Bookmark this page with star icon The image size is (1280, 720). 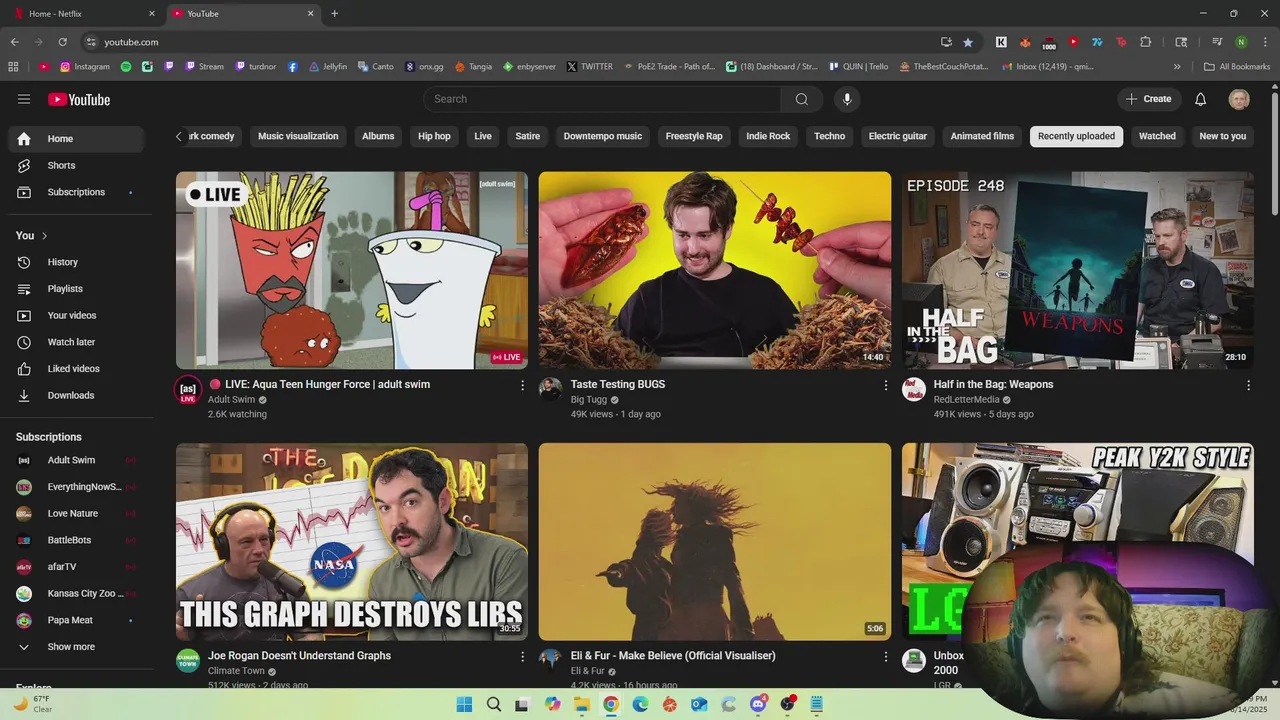point(968,42)
